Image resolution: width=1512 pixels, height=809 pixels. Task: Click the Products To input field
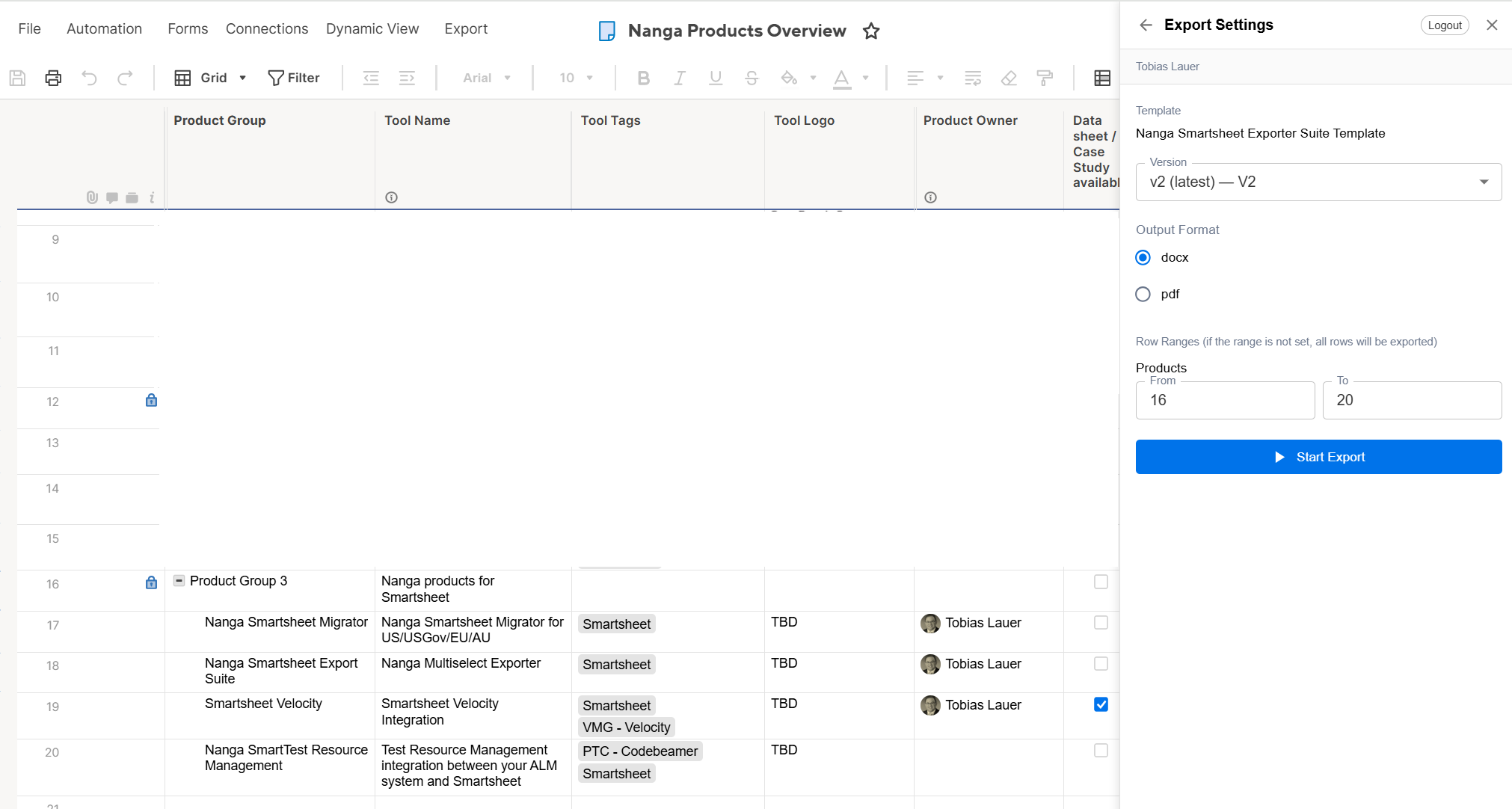coord(1412,400)
